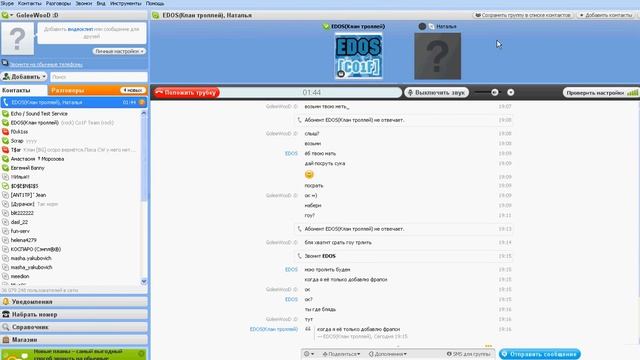
Task: Click the 4 новых badge
Action: tap(133, 90)
